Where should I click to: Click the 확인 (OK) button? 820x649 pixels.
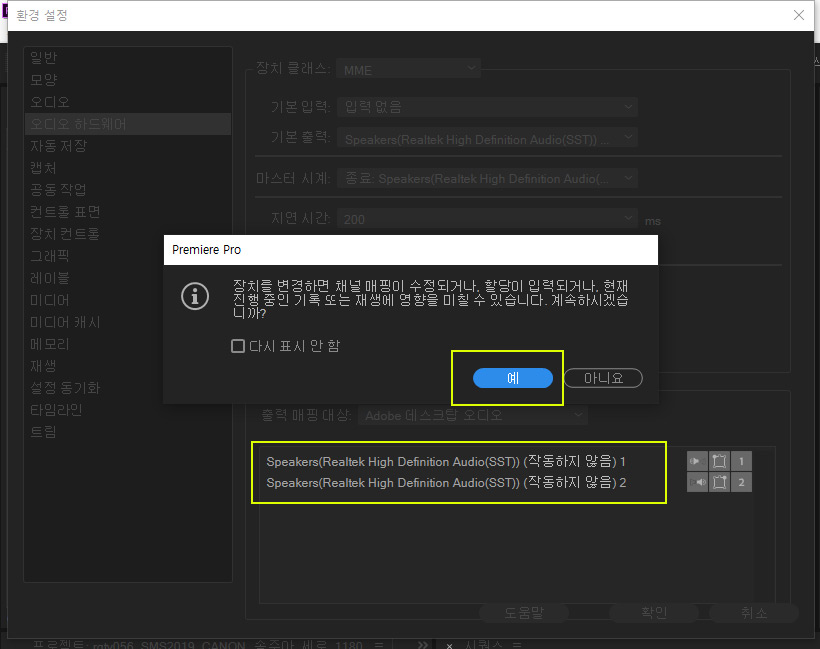pos(654,612)
